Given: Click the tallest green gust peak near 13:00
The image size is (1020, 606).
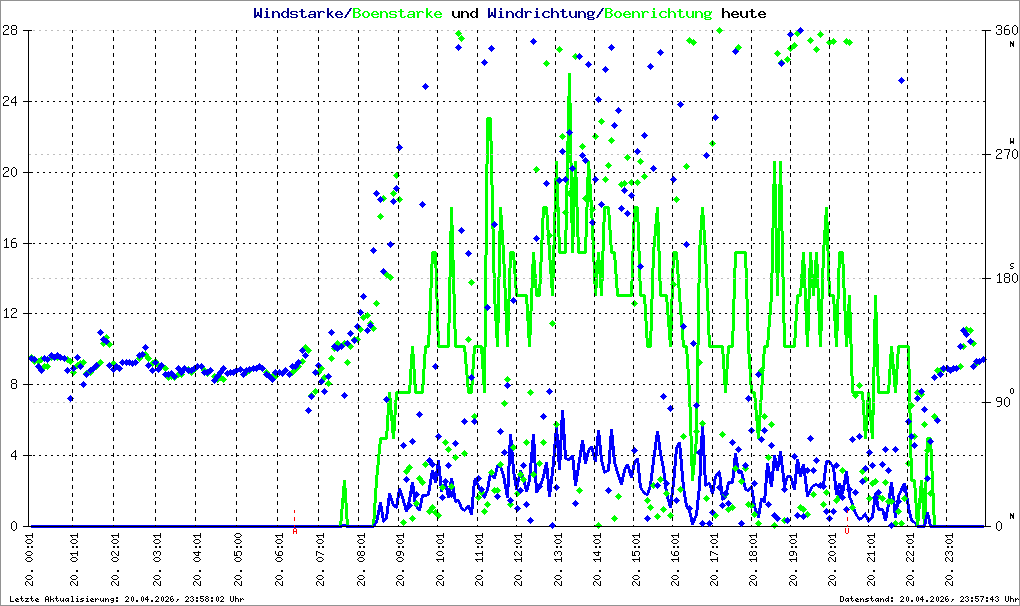Looking at the screenshot, I should [570, 75].
